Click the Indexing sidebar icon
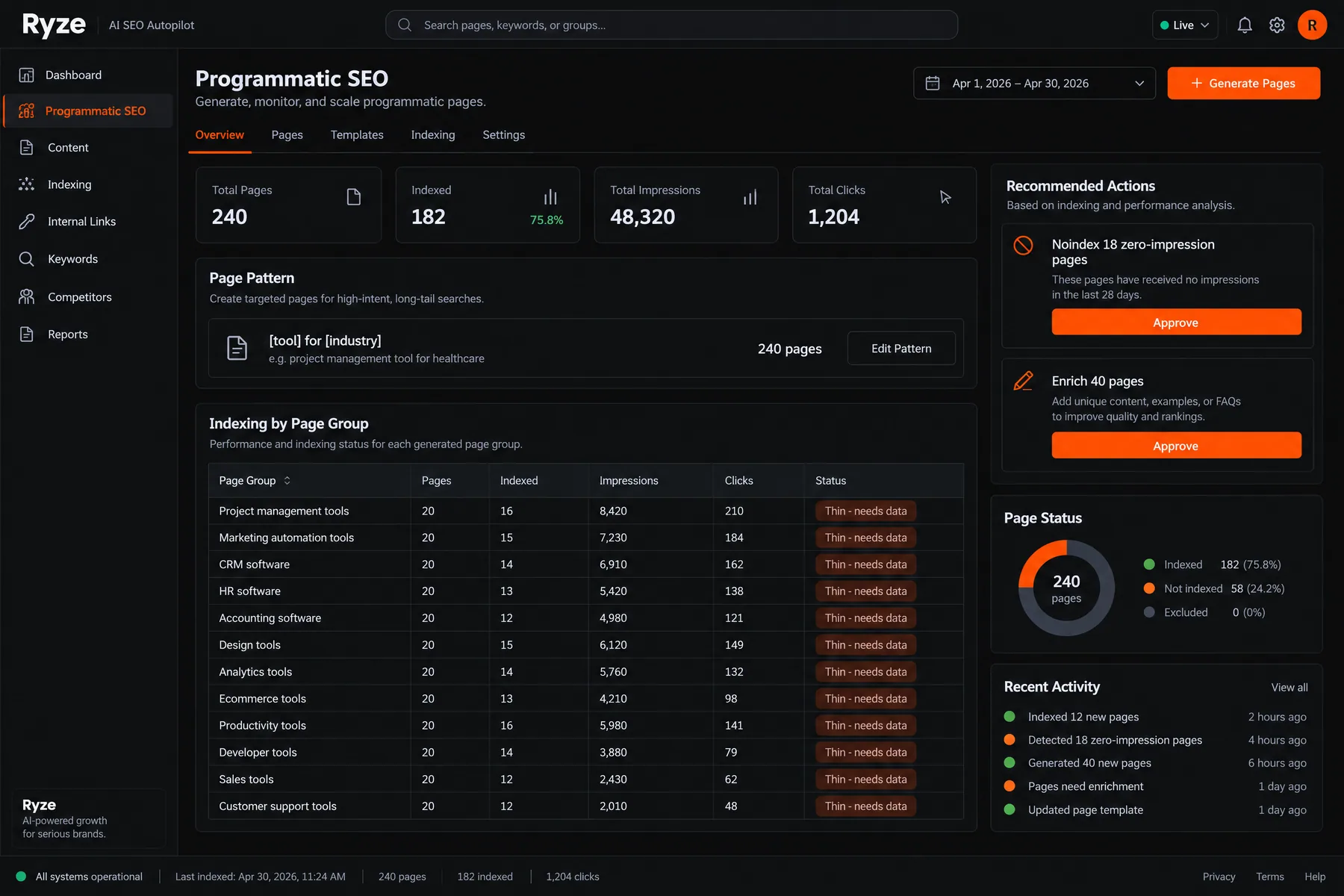 click(27, 184)
